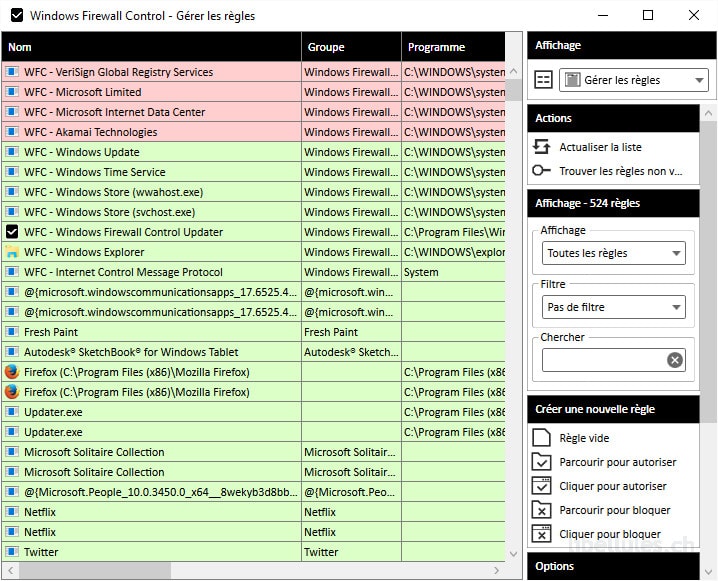
Task: Click the icon of Autodesk SketchBook rule
Action: coord(12,352)
